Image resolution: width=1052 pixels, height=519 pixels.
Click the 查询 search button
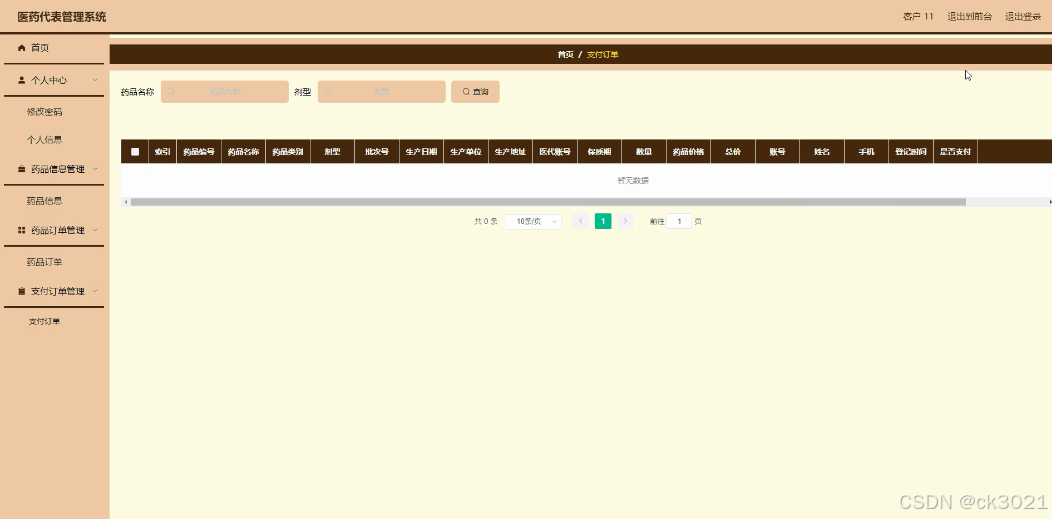pos(475,92)
